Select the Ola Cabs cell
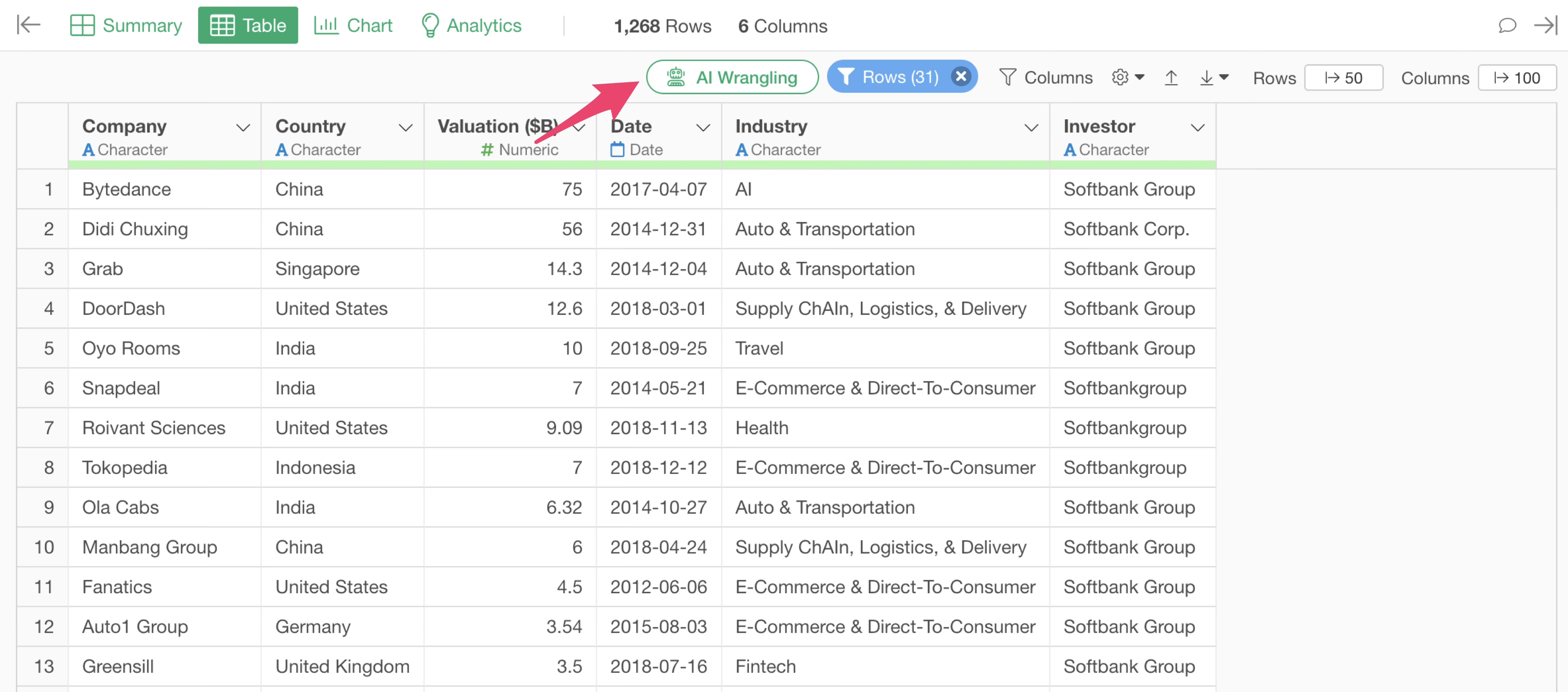The image size is (1568, 692). 164,507
